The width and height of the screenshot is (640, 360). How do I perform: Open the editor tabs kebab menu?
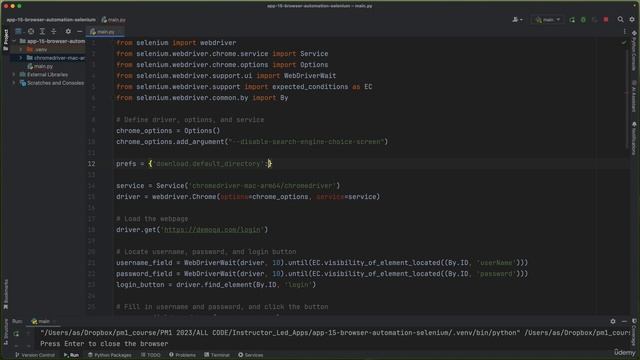coord(624,31)
